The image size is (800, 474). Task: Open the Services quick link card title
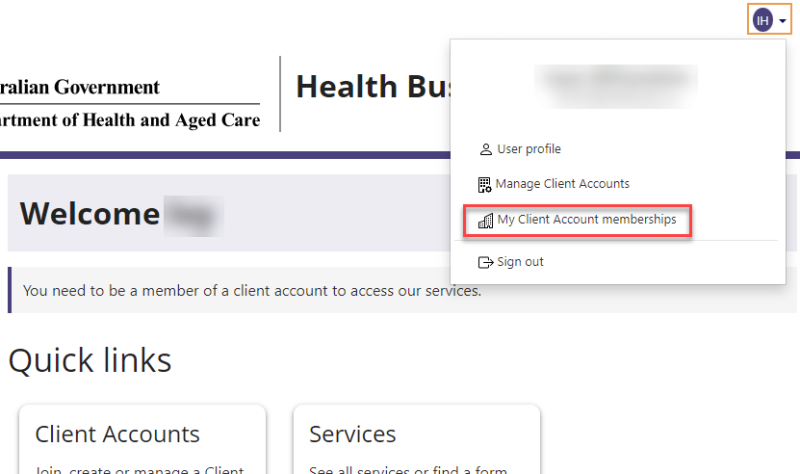[x=352, y=434]
